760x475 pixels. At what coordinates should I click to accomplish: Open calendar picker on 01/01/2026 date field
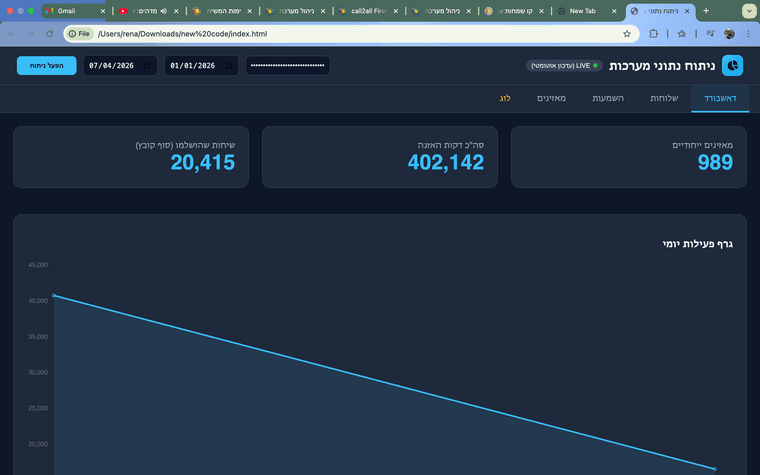point(230,66)
